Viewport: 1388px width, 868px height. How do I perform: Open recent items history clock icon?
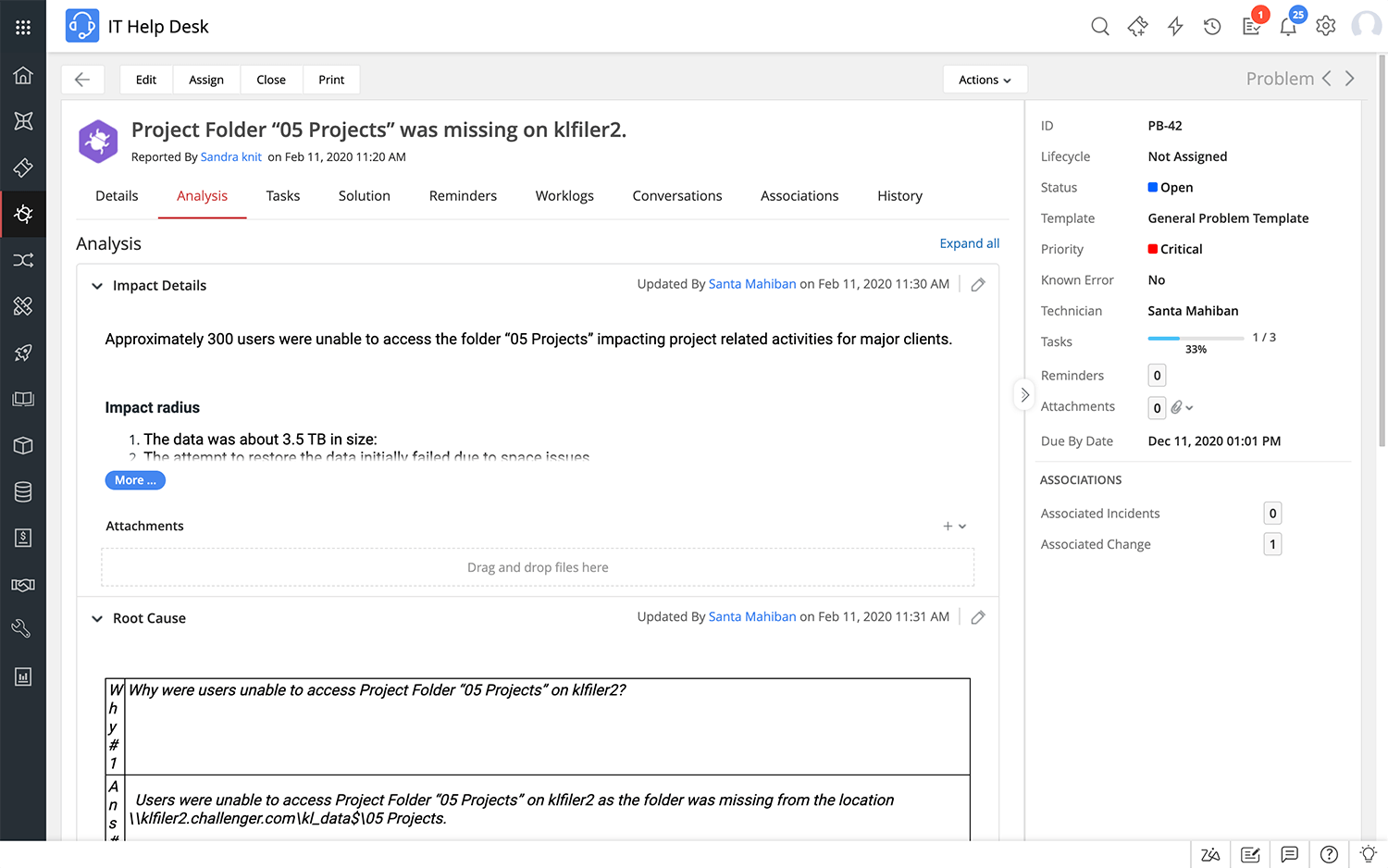pyautogui.click(x=1212, y=26)
